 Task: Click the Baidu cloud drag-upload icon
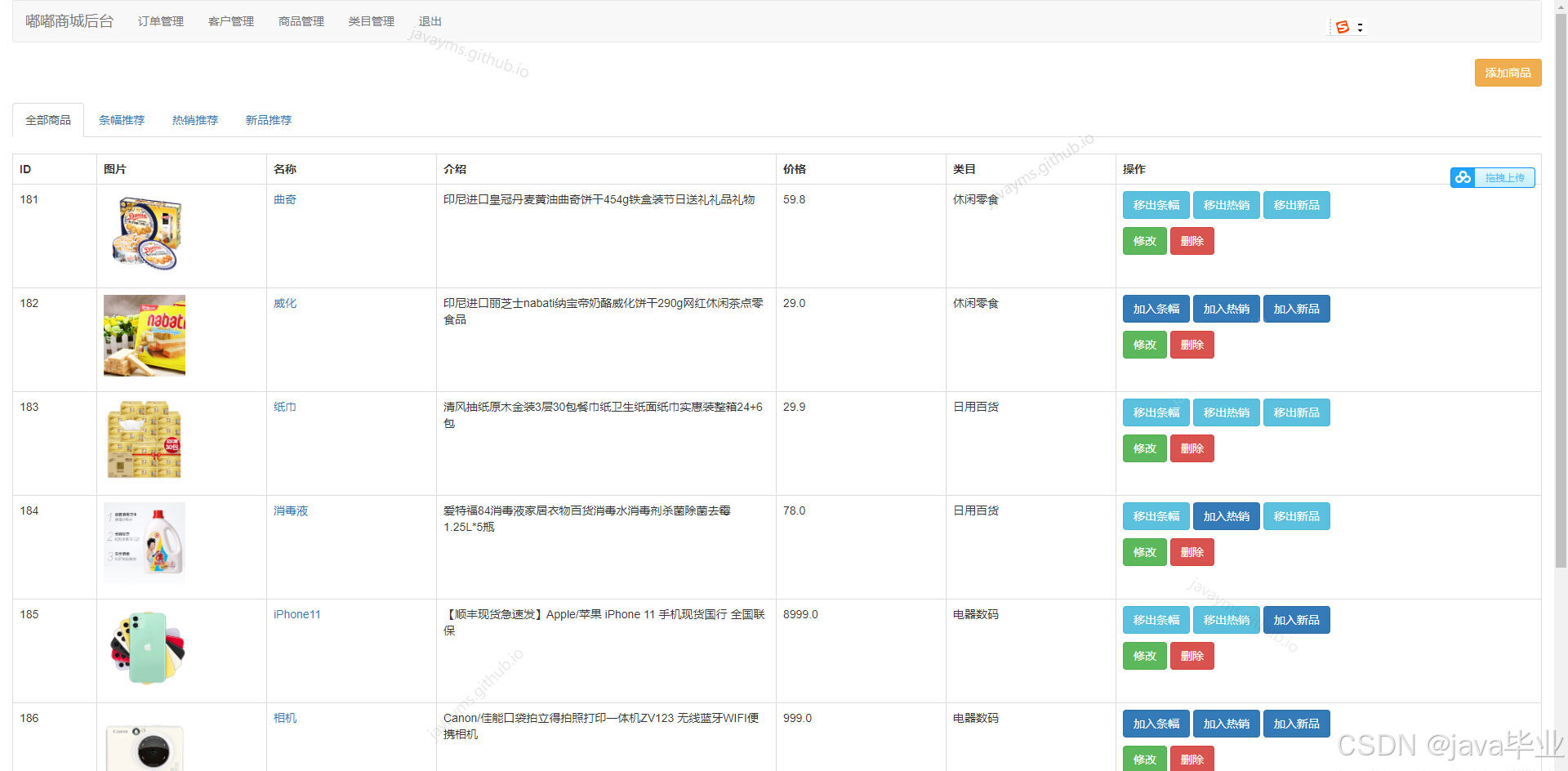[x=1463, y=177]
